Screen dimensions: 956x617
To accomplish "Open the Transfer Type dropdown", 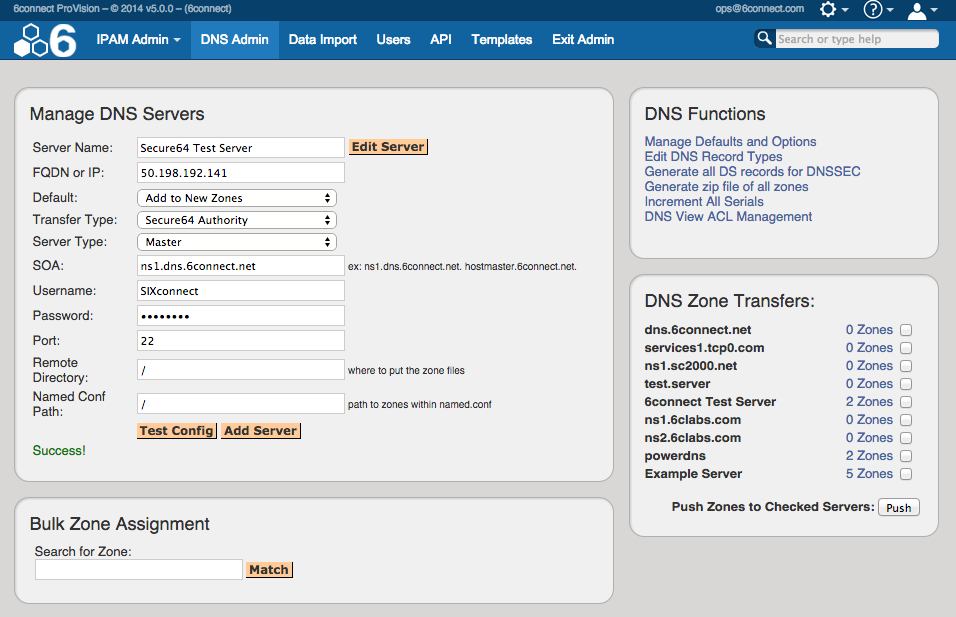I will tap(237, 220).
